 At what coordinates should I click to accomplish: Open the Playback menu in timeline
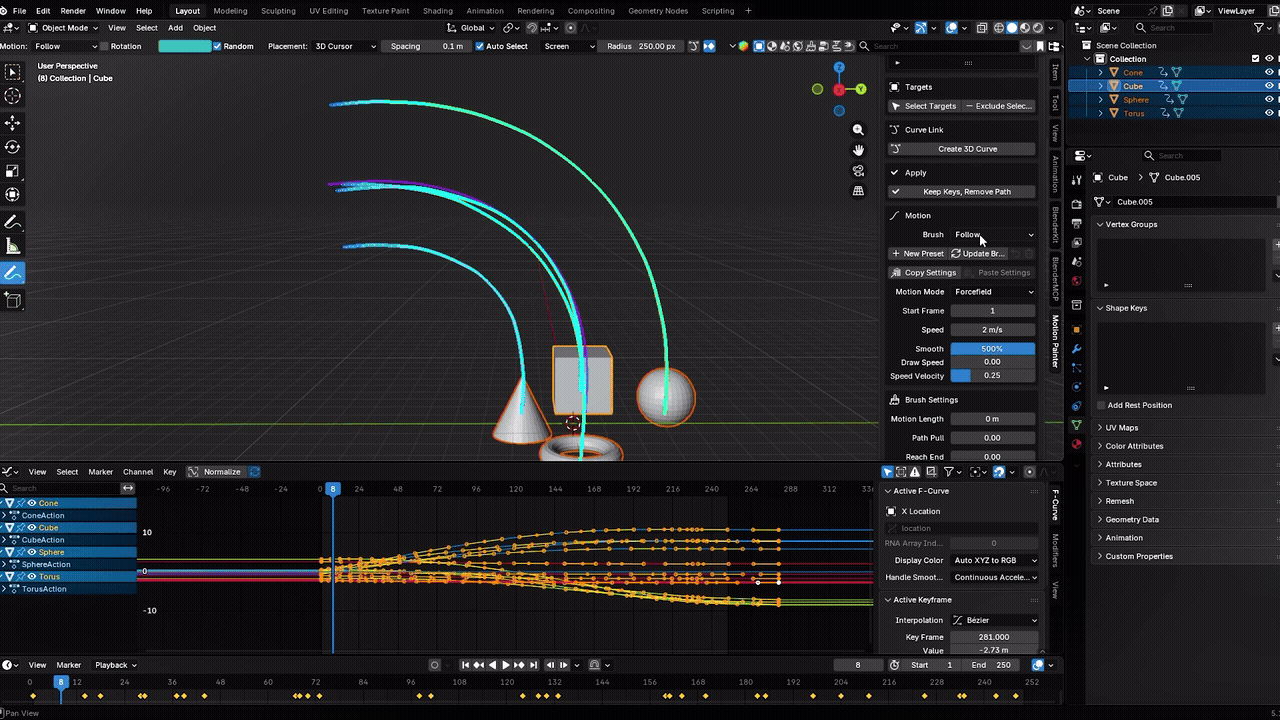pos(114,665)
